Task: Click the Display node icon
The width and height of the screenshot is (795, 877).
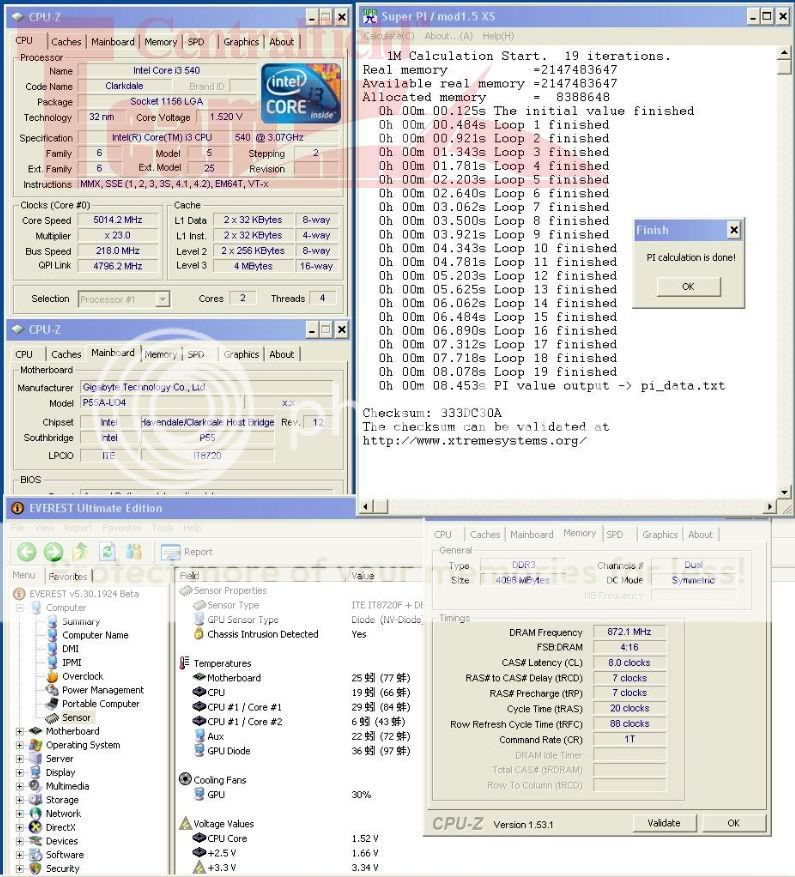Action: 36,772
